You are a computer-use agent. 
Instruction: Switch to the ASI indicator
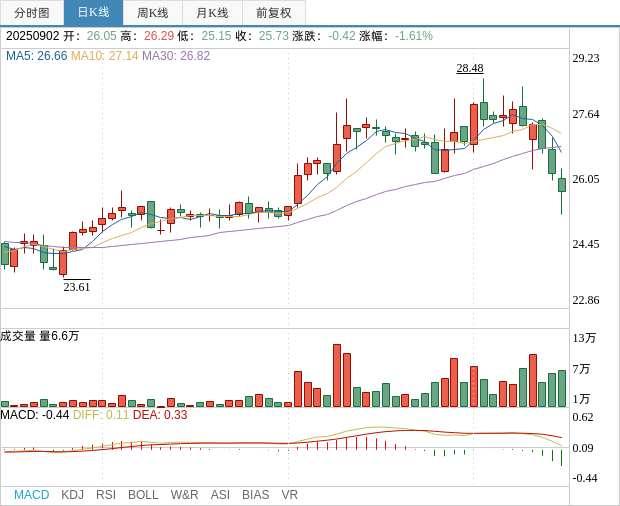[x=220, y=495]
